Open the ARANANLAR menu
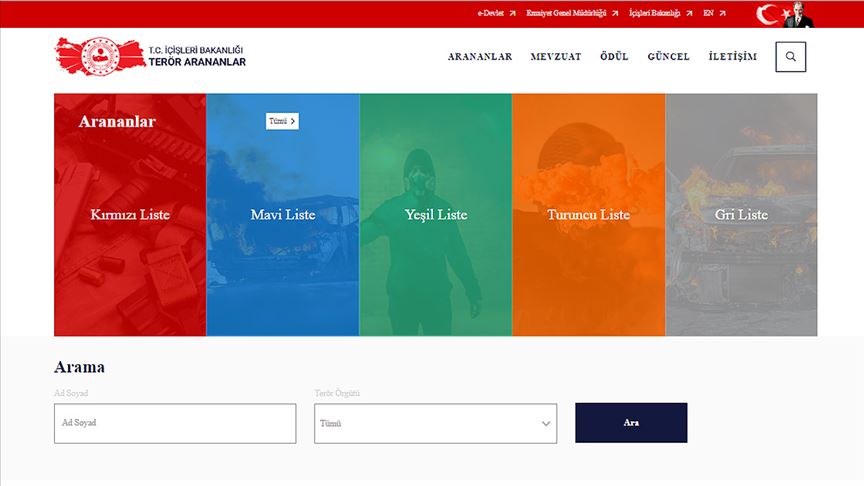 click(x=480, y=57)
